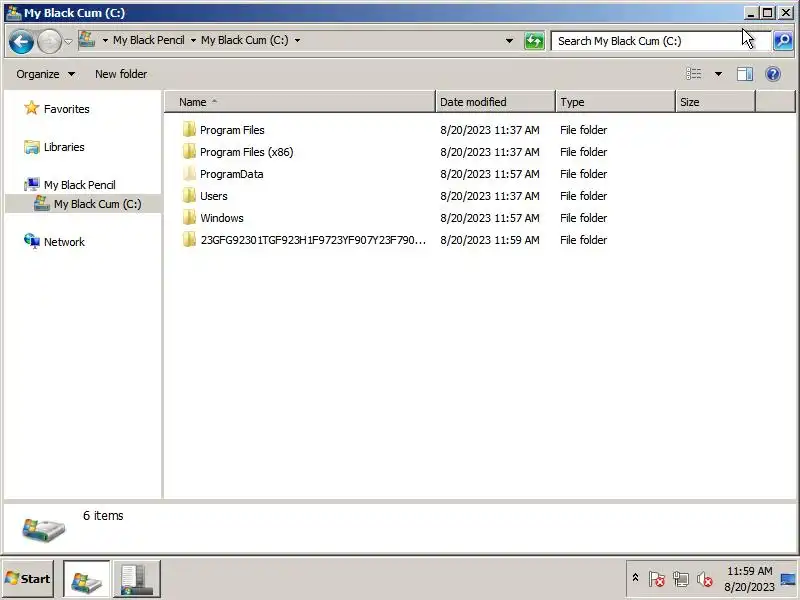Click the C: drive icon in navigation tree
This screenshot has height=600, width=800.
point(42,204)
